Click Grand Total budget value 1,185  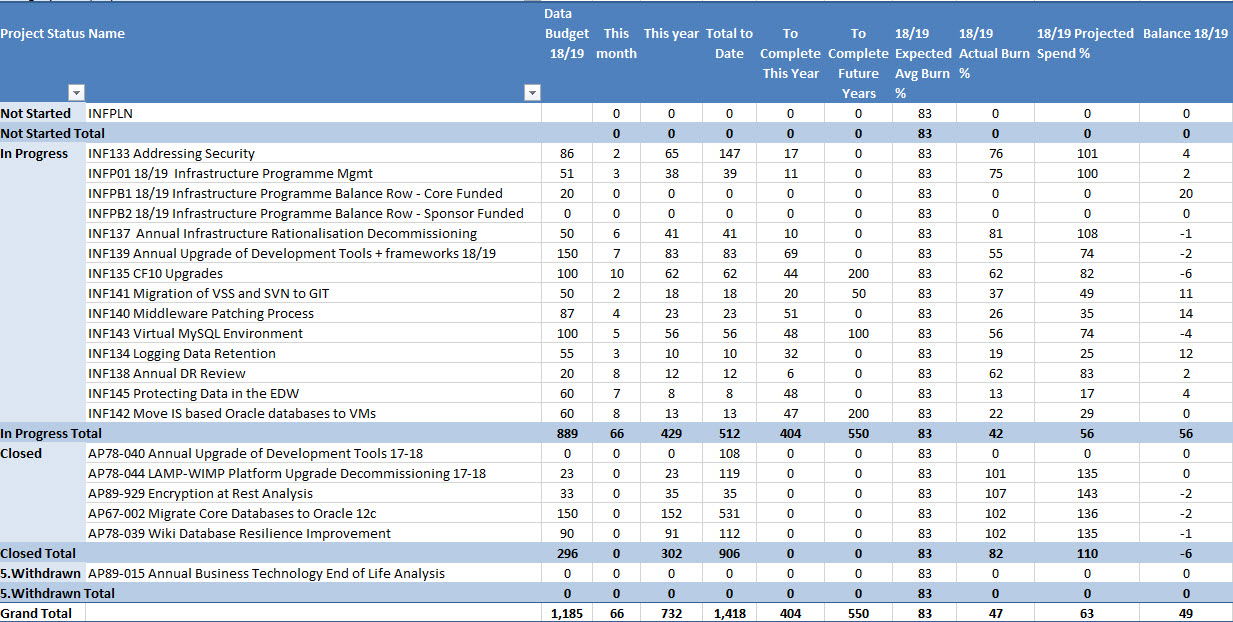567,613
